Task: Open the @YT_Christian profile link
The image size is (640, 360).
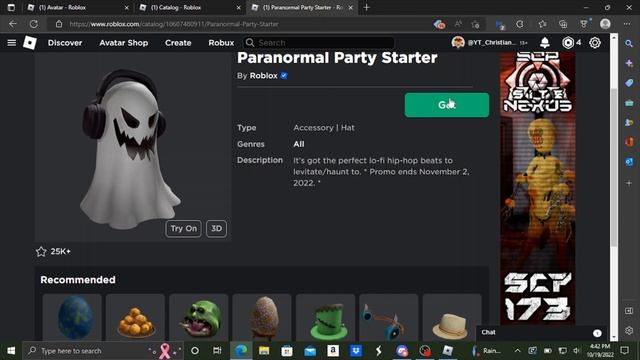Action: (491, 42)
